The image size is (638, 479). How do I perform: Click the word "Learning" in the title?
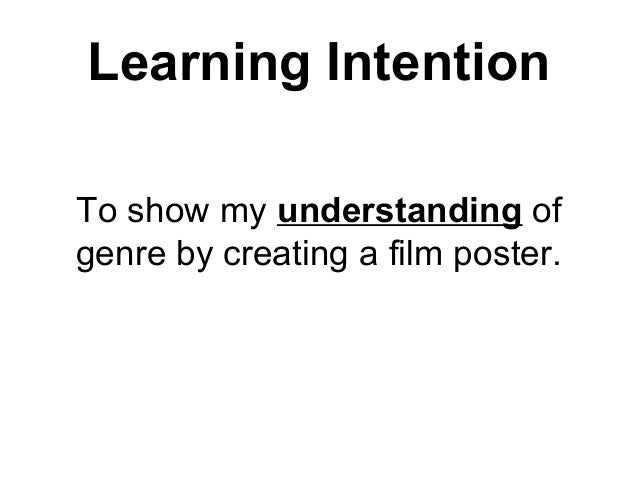tap(189, 65)
